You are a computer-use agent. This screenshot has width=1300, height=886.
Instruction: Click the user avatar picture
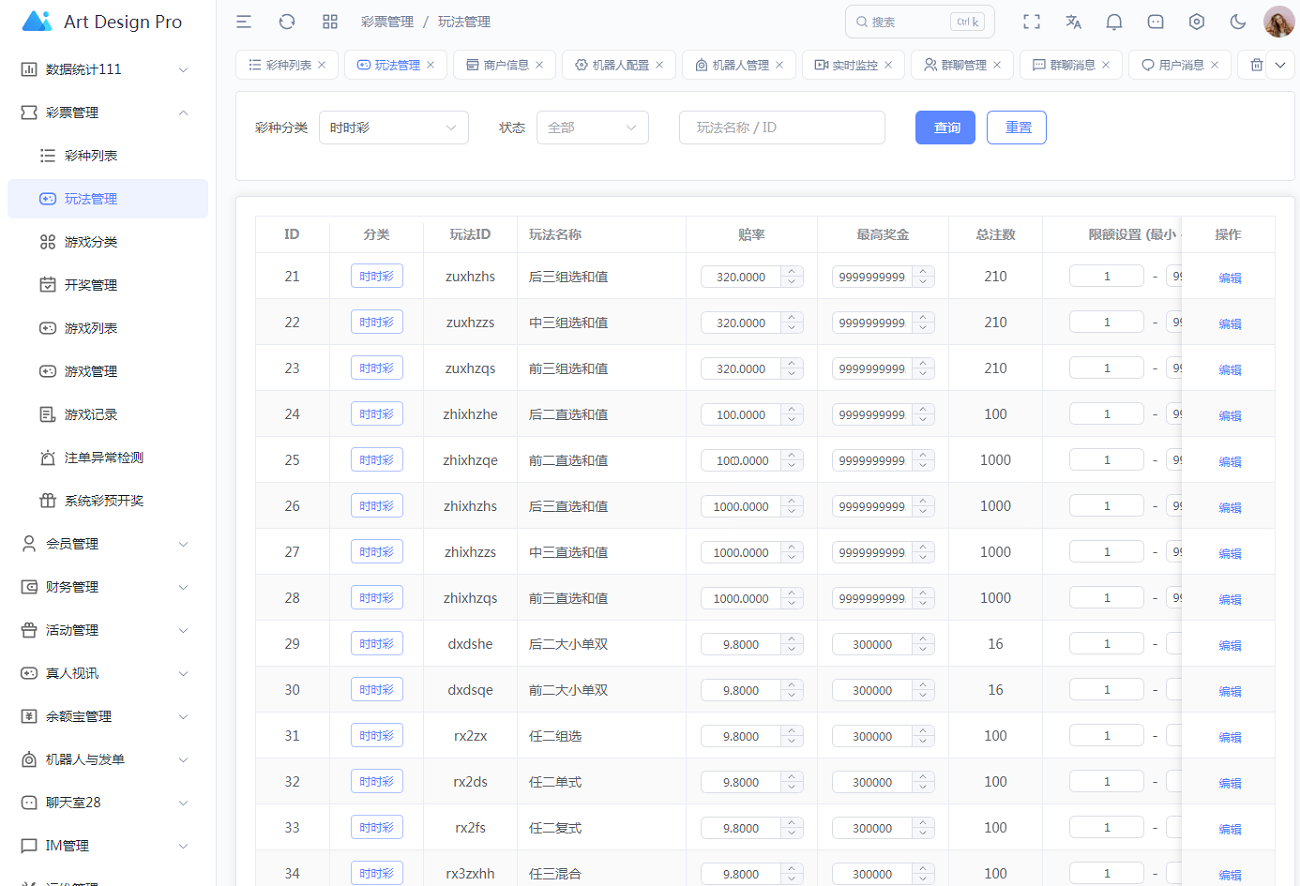[1279, 22]
